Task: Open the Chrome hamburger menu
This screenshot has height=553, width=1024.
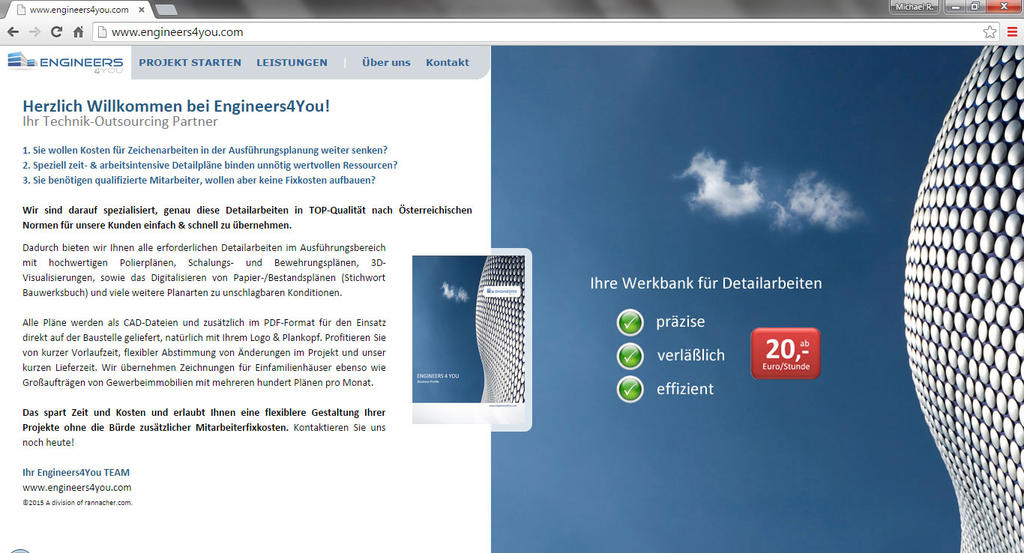Action: [x=1012, y=32]
